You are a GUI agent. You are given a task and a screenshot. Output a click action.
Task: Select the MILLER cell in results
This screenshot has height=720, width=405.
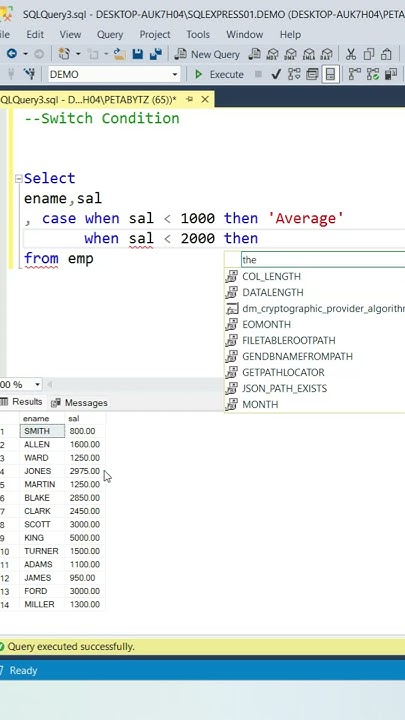(x=42, y=604)
